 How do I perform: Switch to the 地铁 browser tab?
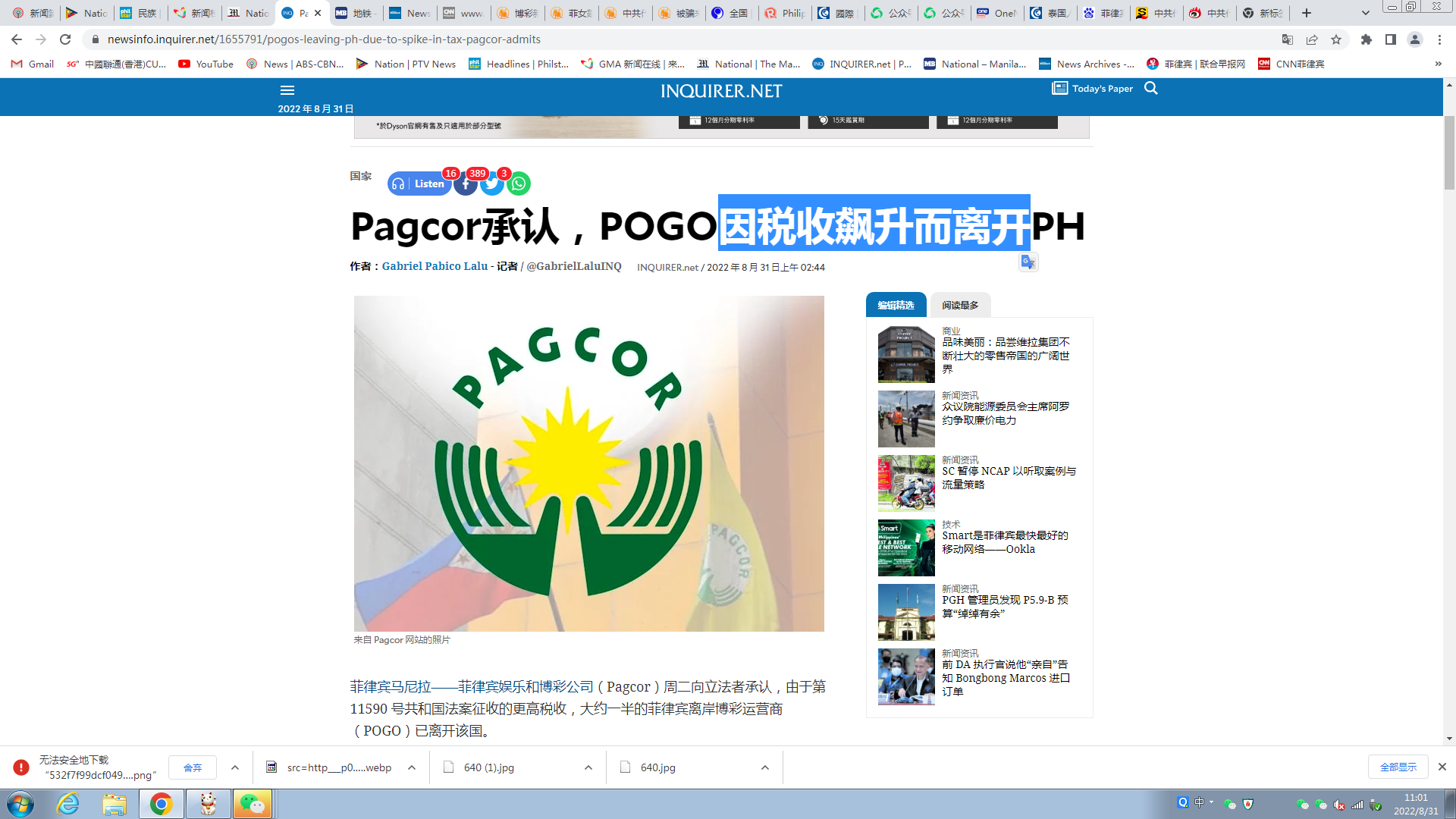coord(356,13)
